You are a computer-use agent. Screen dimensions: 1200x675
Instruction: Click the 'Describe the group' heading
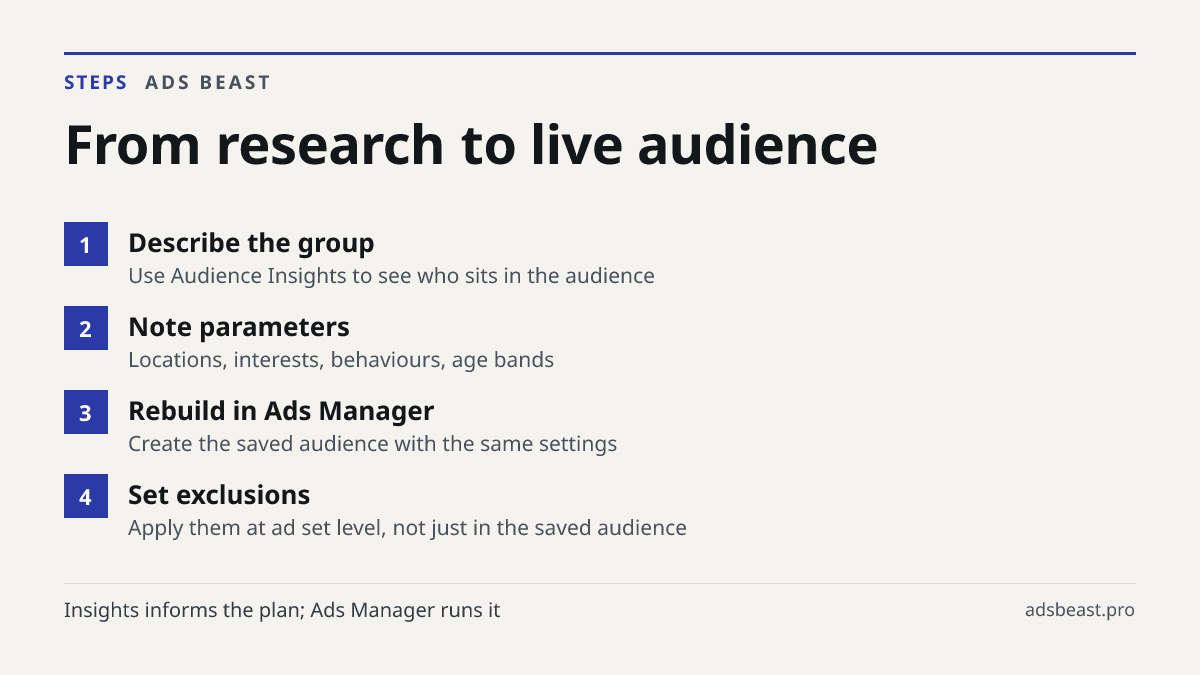[251, 243]
